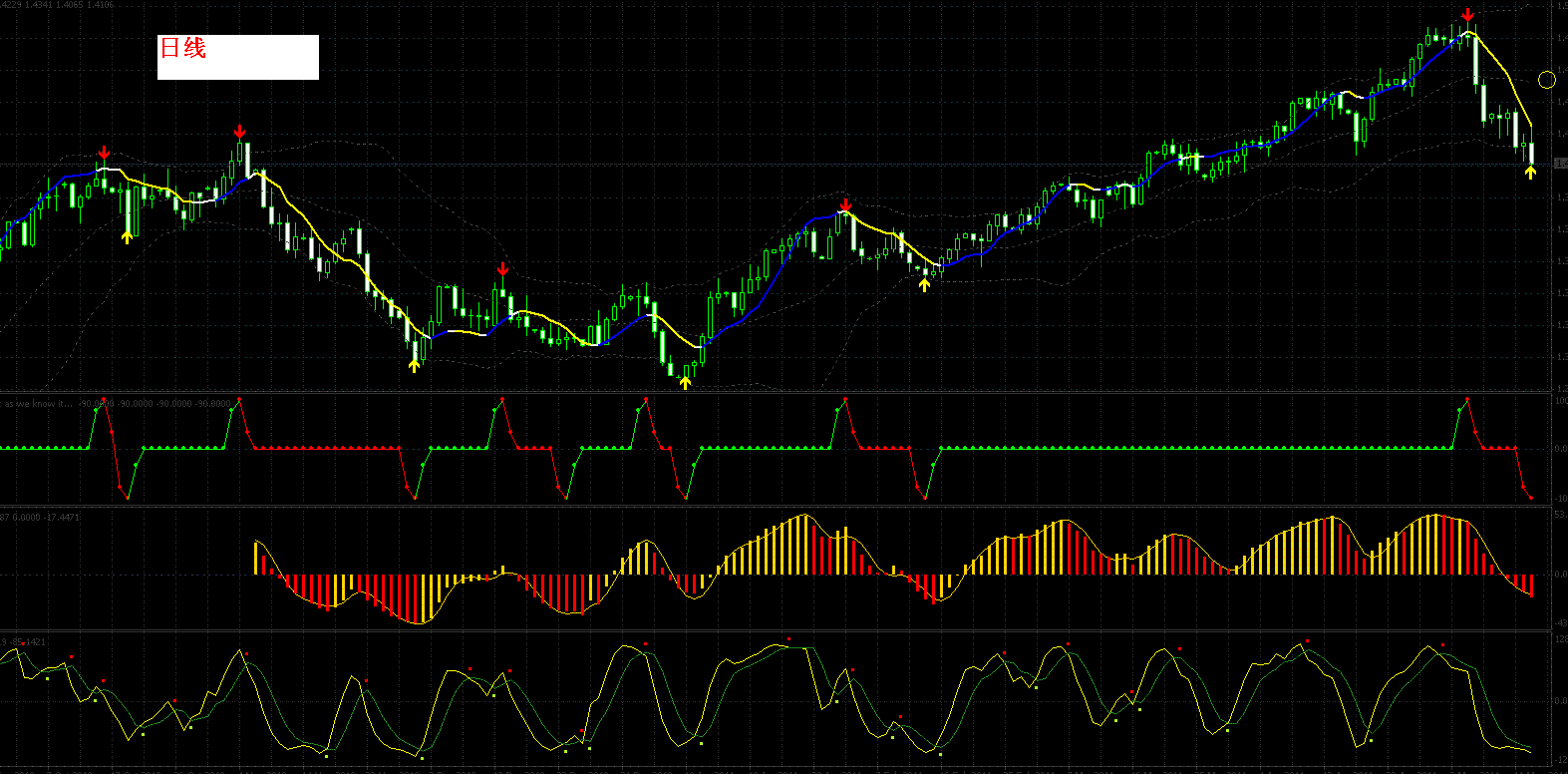Select the oscillator label showing -85.1421
Viewport: 1568px width, 774px height.
pyautogui.click(x=24, y=641)
